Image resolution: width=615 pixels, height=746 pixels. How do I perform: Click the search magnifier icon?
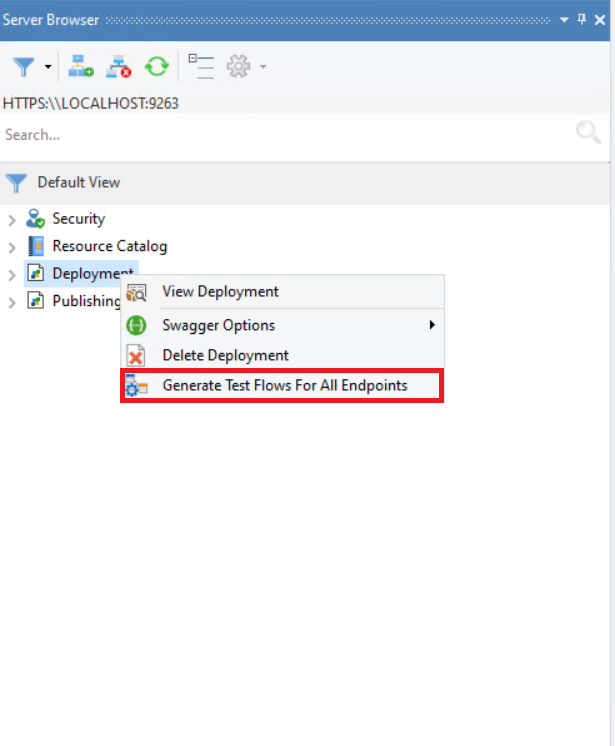588,134
